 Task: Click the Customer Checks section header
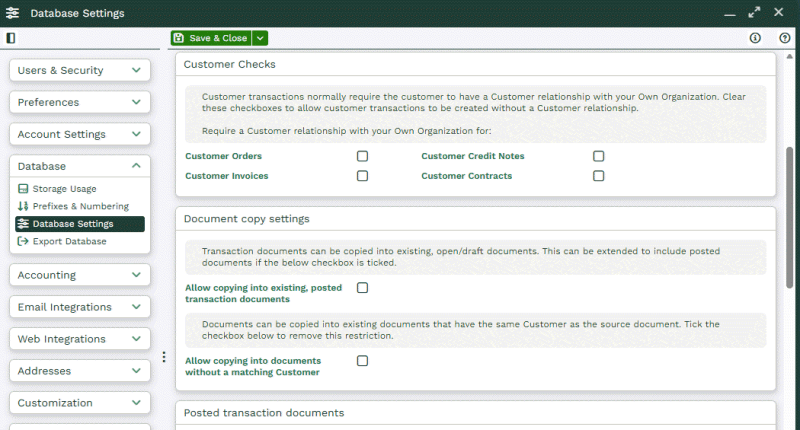tap(230, 64)
